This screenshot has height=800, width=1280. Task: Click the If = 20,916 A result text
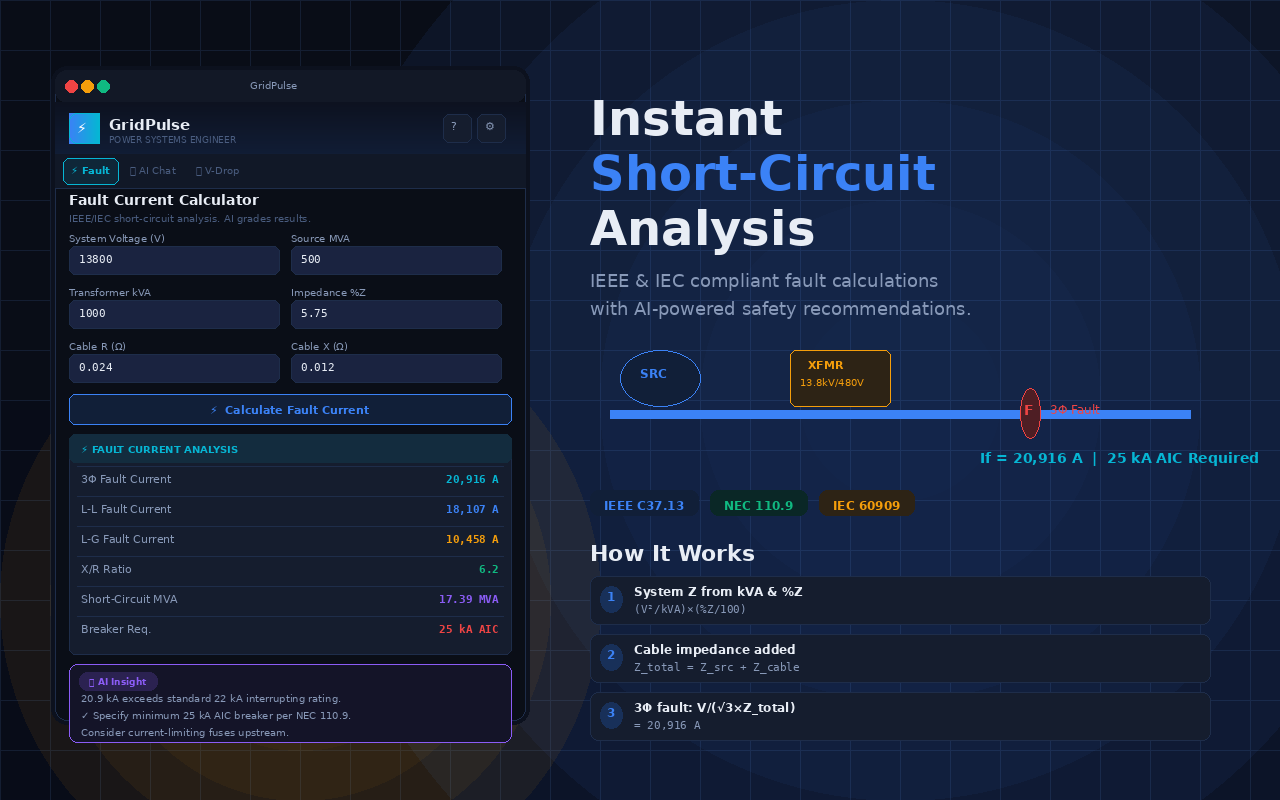click(x=1119, y=458)
